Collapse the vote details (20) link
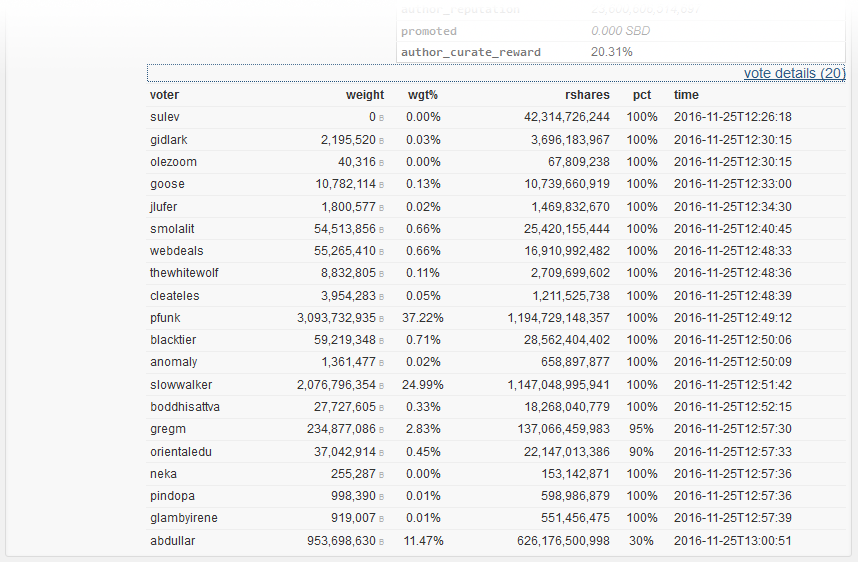The height and width of the screenshot is (562, 858). pyautogui.click(x=794, y=73)
